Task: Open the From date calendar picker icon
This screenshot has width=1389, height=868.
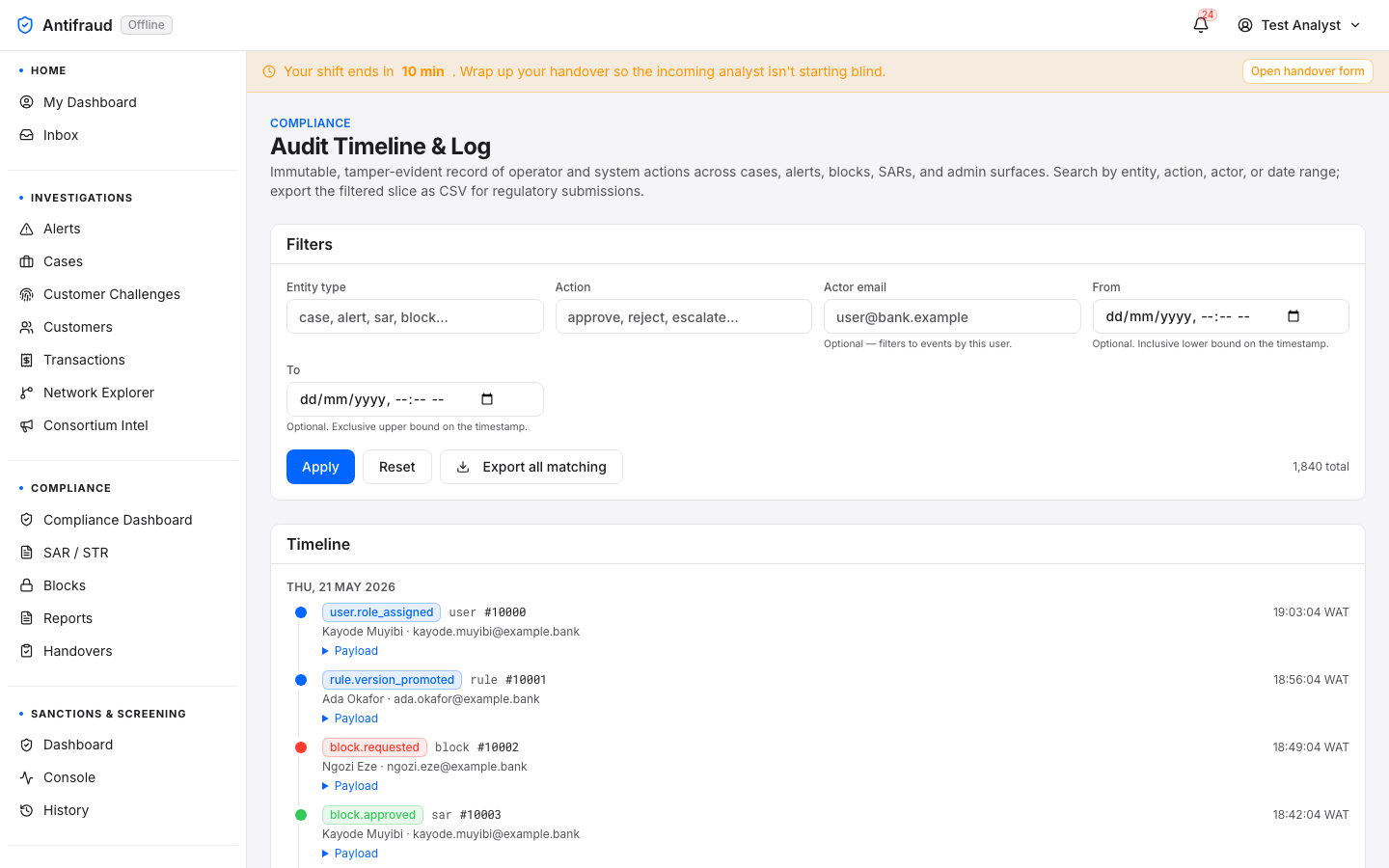Action: point(1294,316)
